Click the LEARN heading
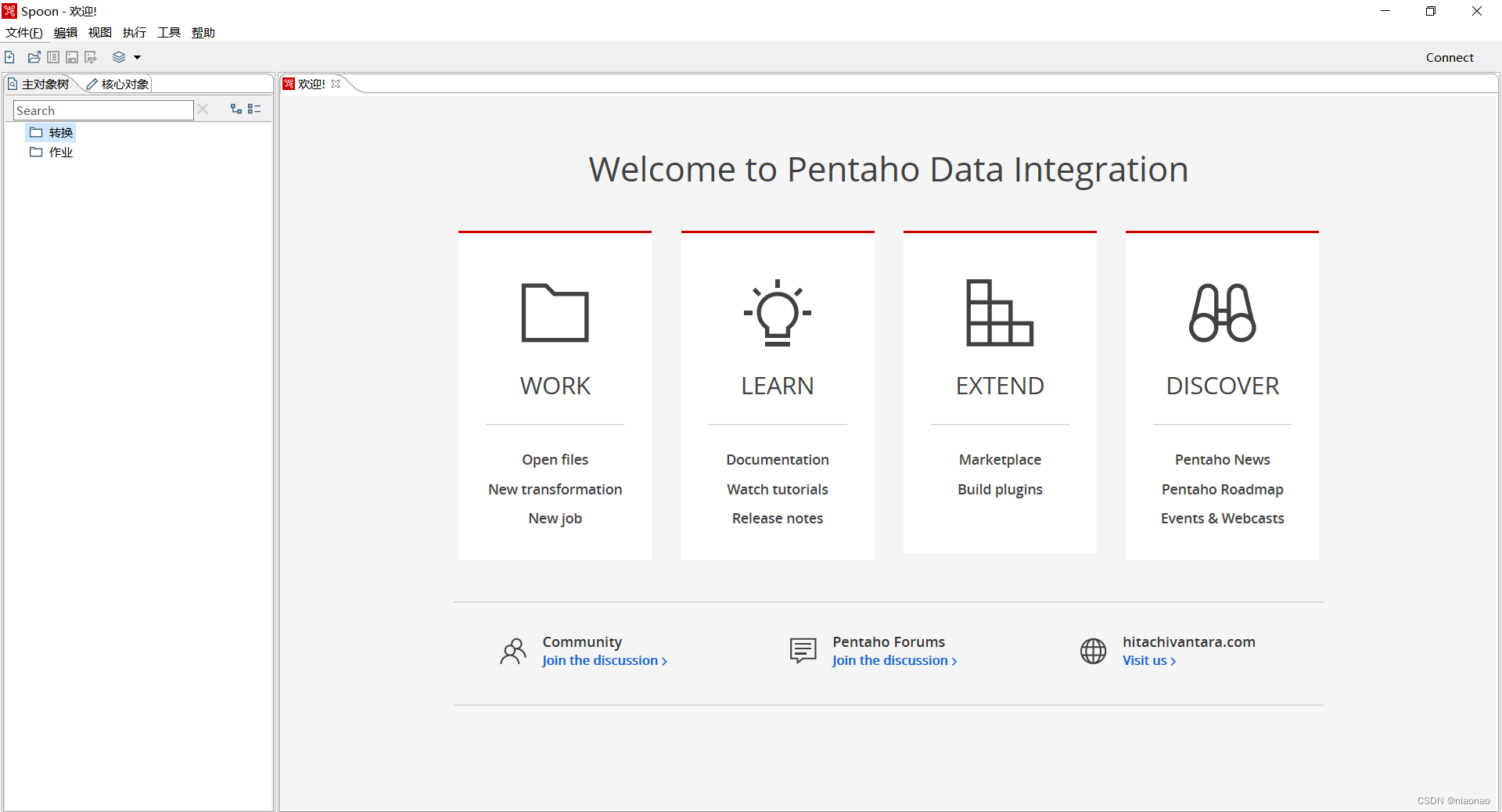Screen dimensions: 1502x812 point(778,386)
